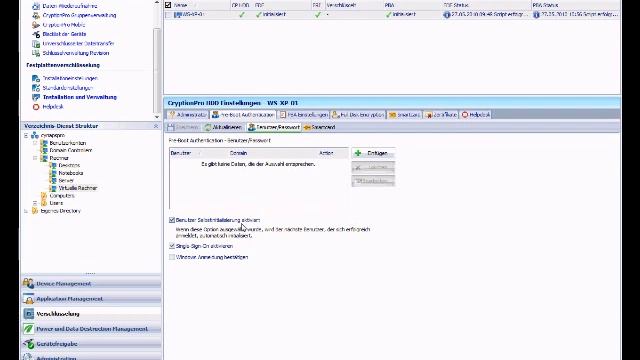The height and width of the screenshot is (360, 640).
Task: Expand the Users tree node
Action: [35, 203]
